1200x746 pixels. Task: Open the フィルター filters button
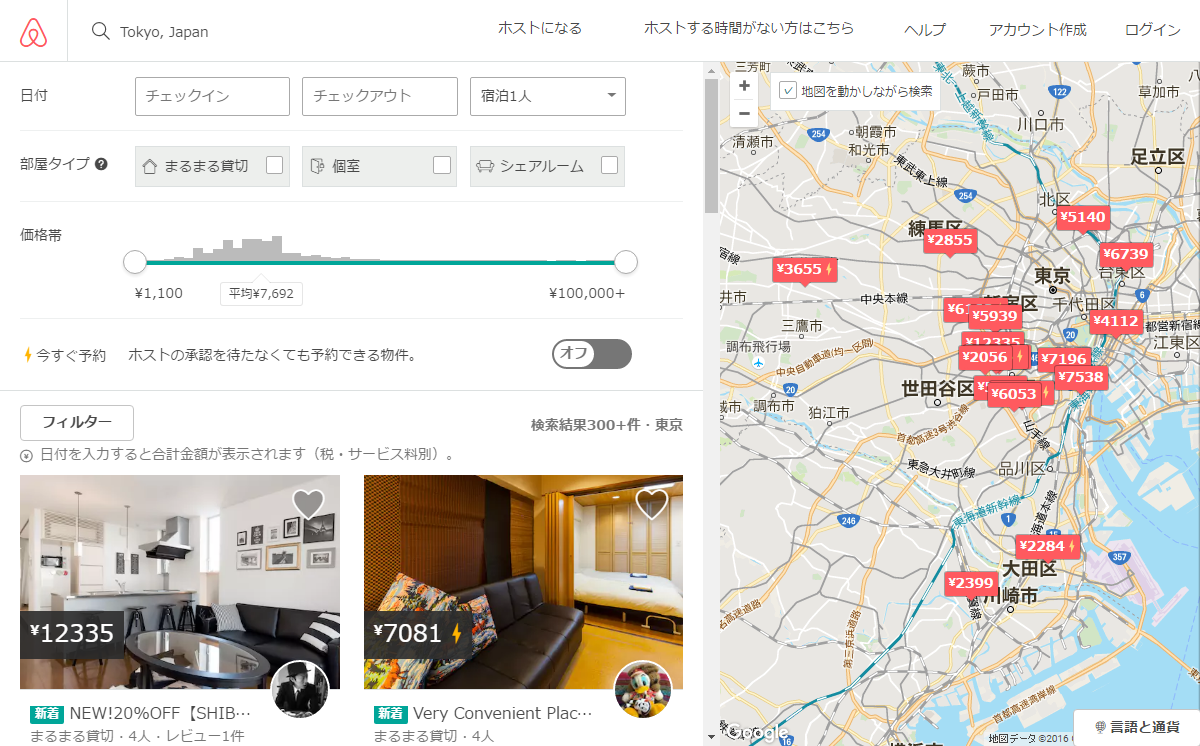tap(77, 423)
